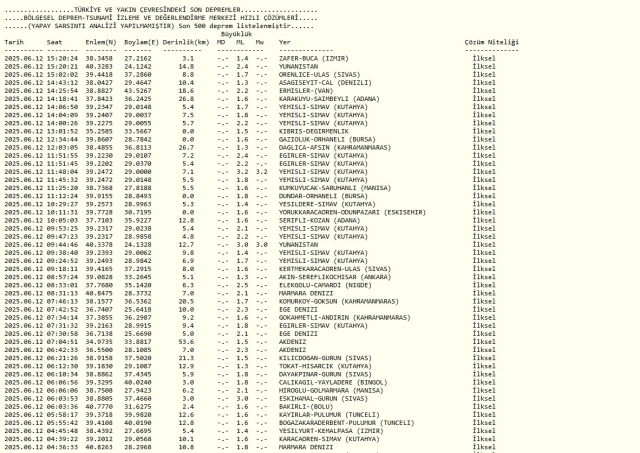
Task: Select the ZAFER-BUCA (IZMIR) location text
Action: [310, 59]
